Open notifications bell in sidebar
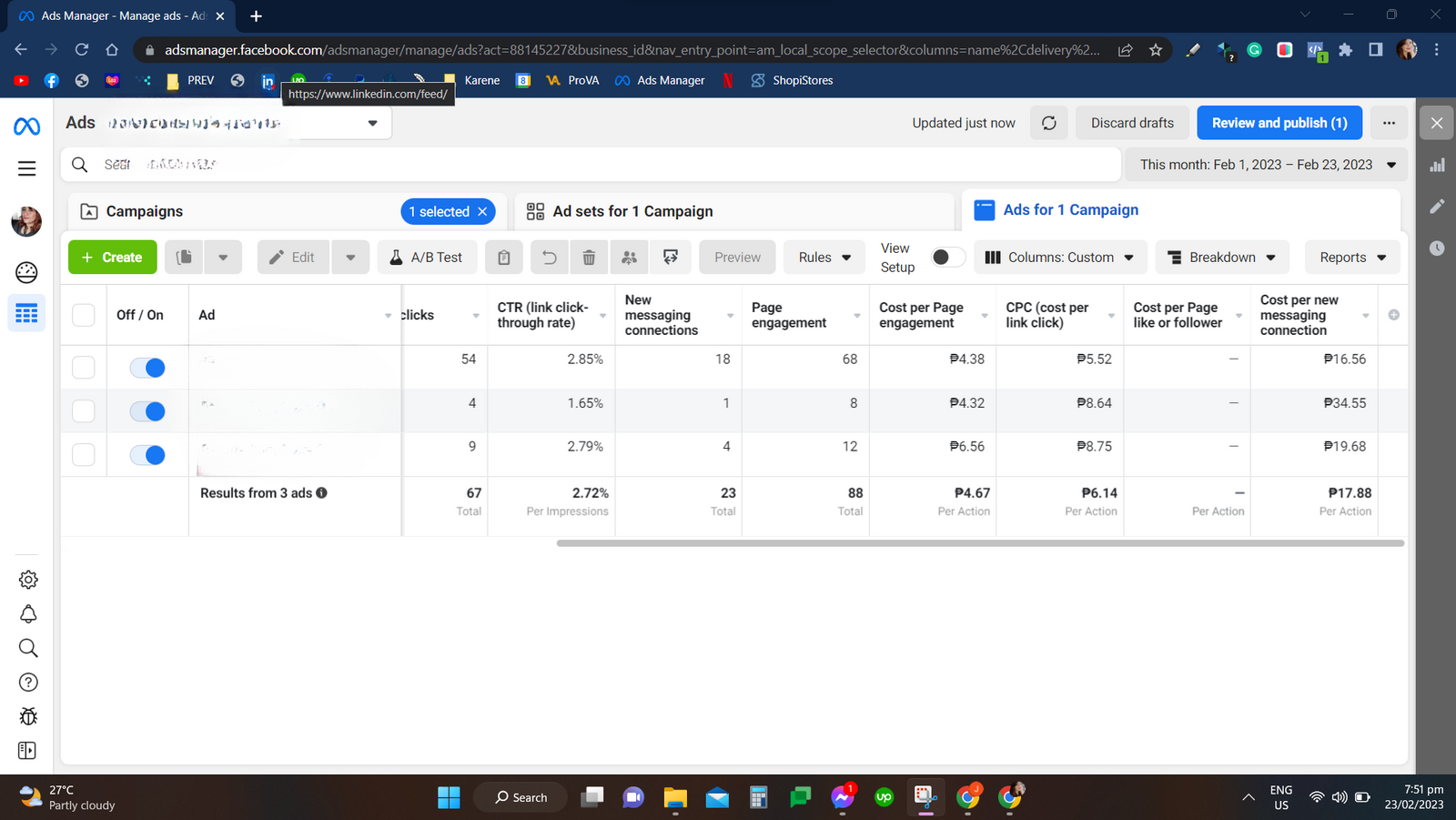The image size is (1456, 820). click(28, 614)
